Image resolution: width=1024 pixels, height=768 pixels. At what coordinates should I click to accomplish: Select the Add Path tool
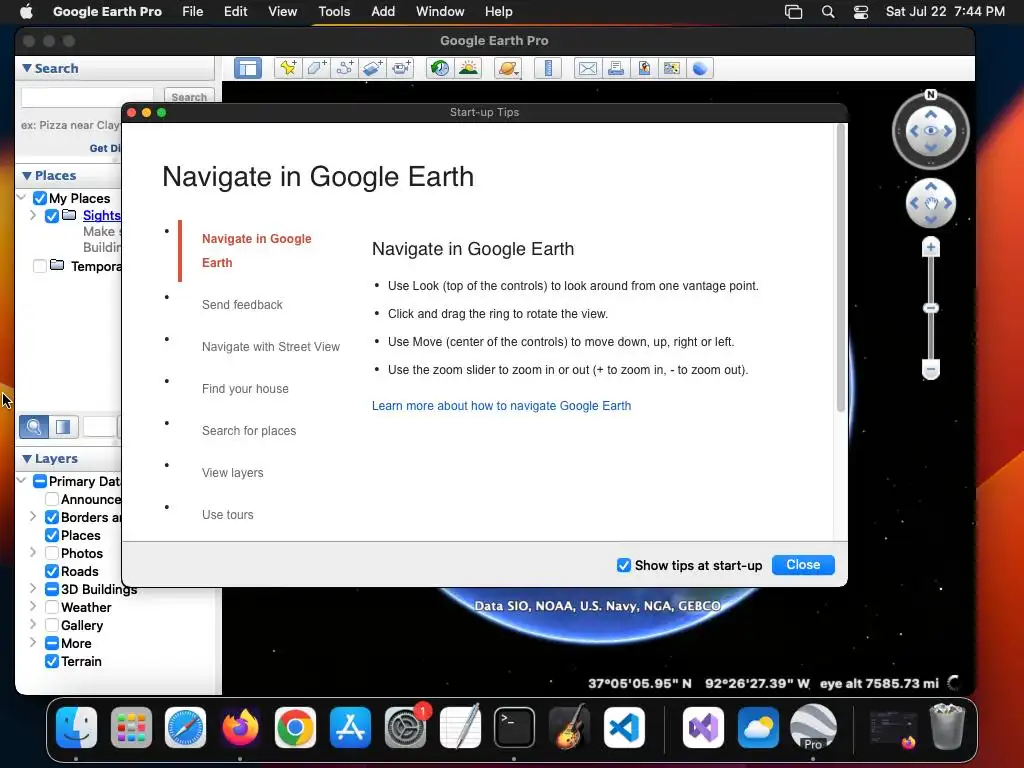click(x=345, y=68)
